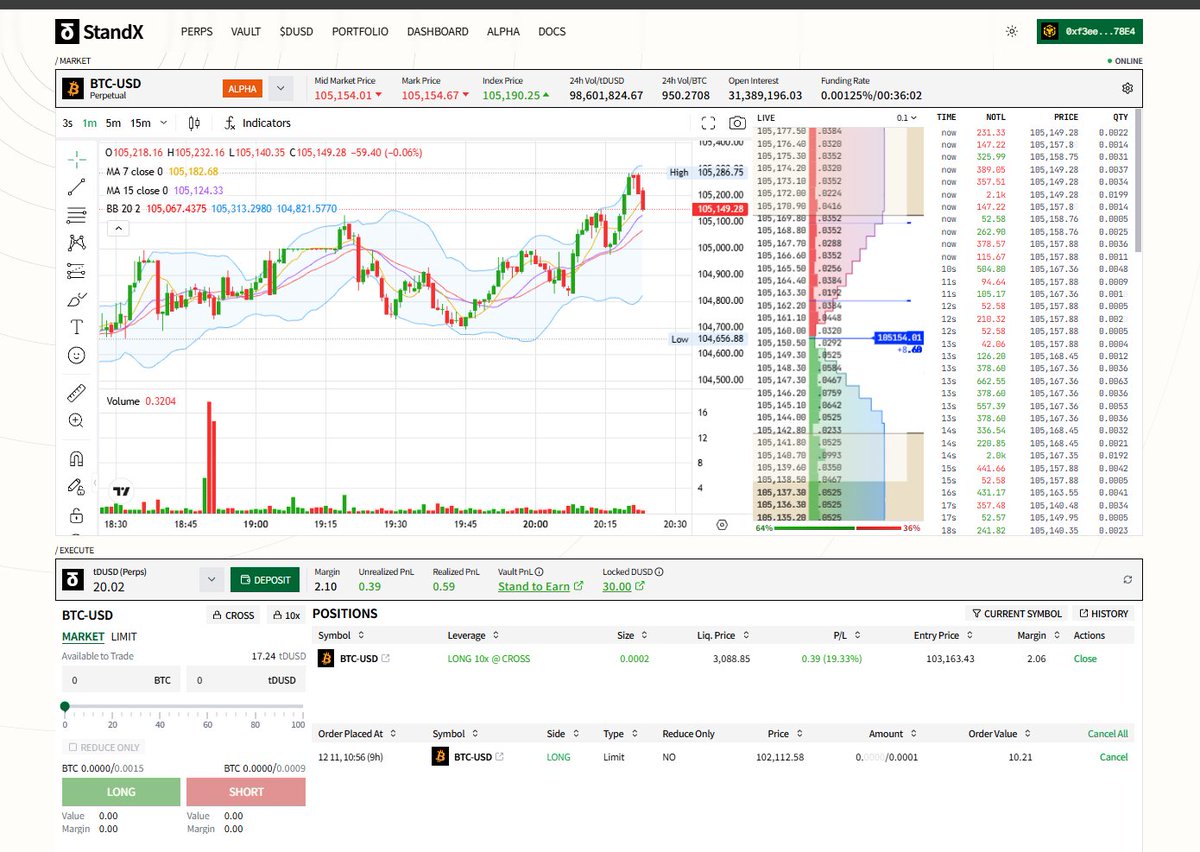The image size is (1200, 852).
Task: Toggle CURRENT SYMBOL filter
Action: [x=1016, y=613]
